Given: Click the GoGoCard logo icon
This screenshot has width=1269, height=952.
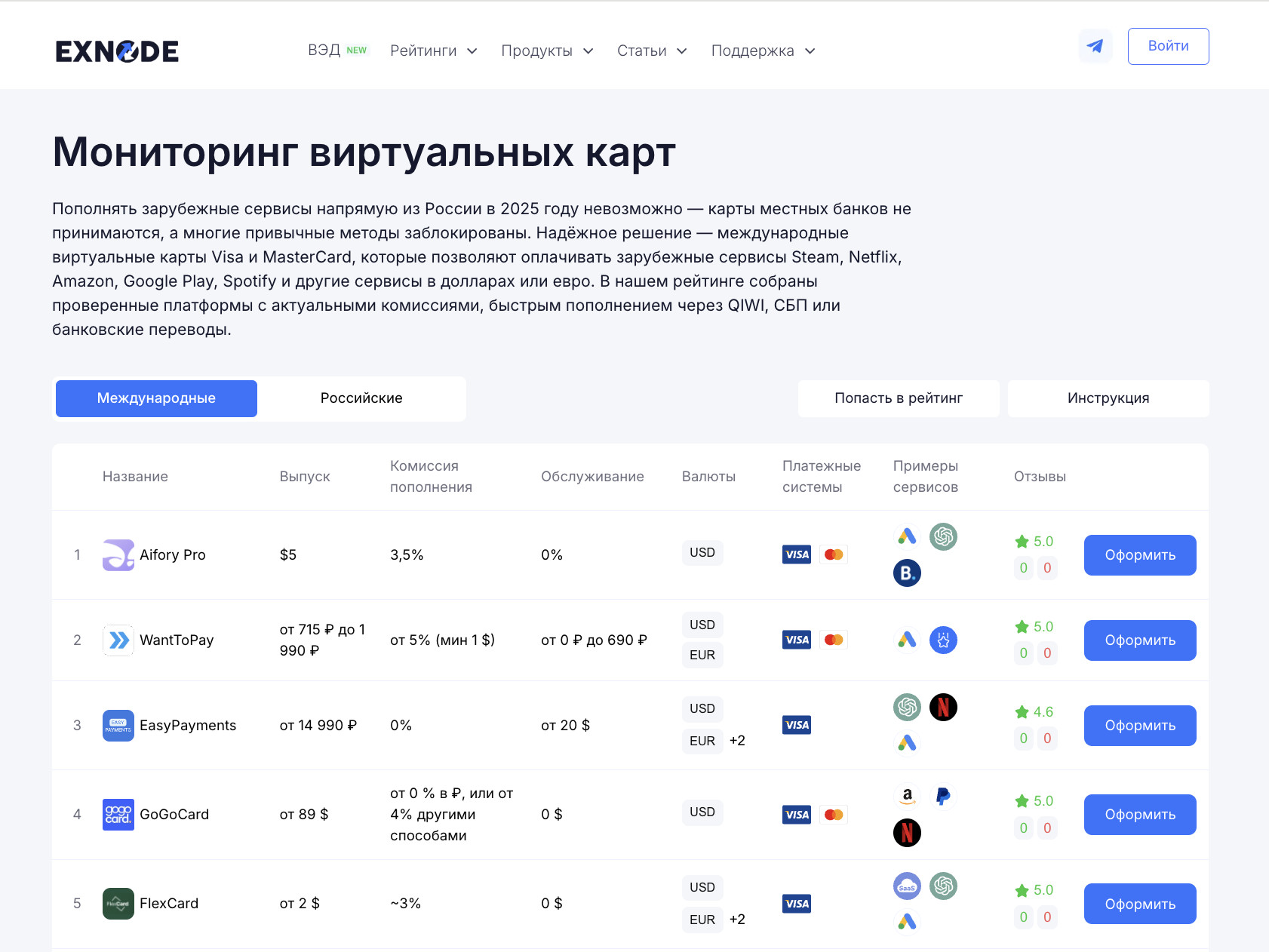Looking at the screenshot, I should tap(118, 815).
